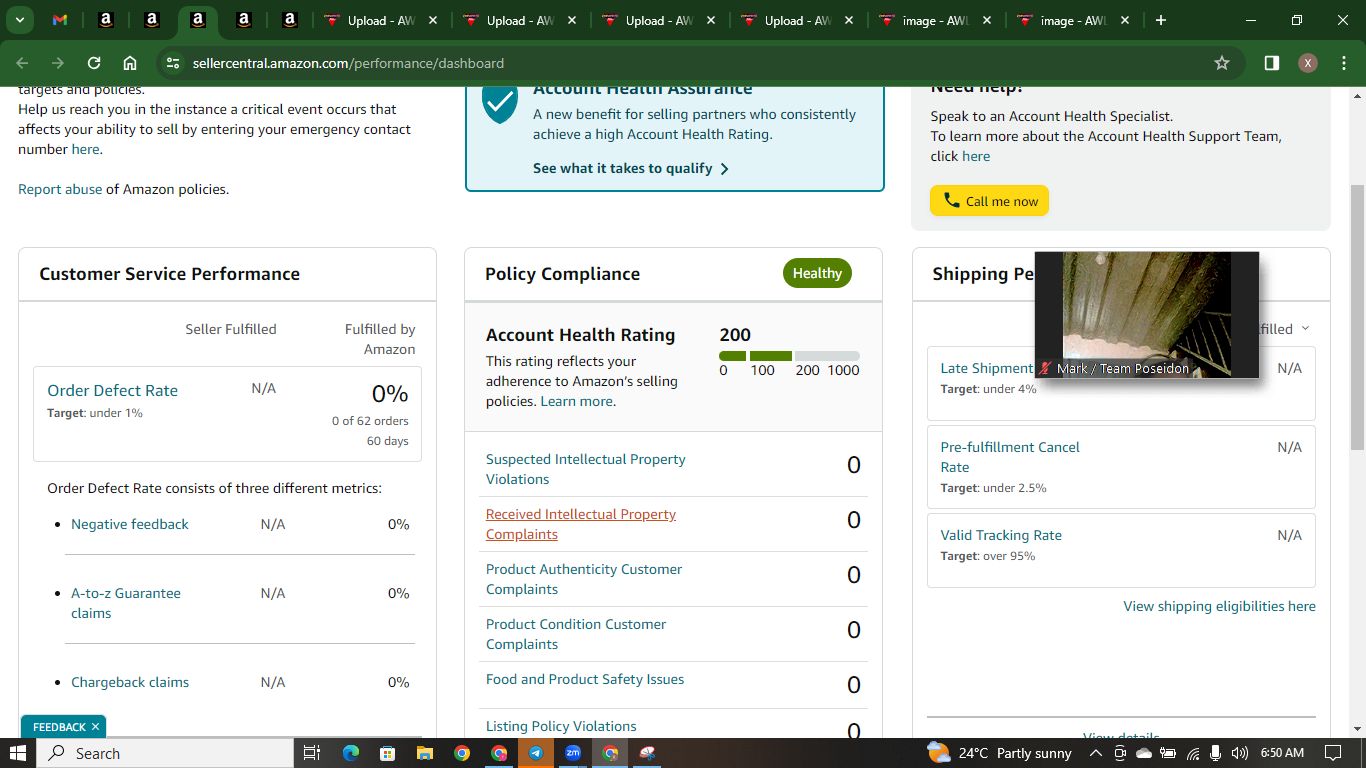This screenshot has height=768, width=1366.
Task: Open OneDrive cloud icon in system tray
Action: [1144, 753]
